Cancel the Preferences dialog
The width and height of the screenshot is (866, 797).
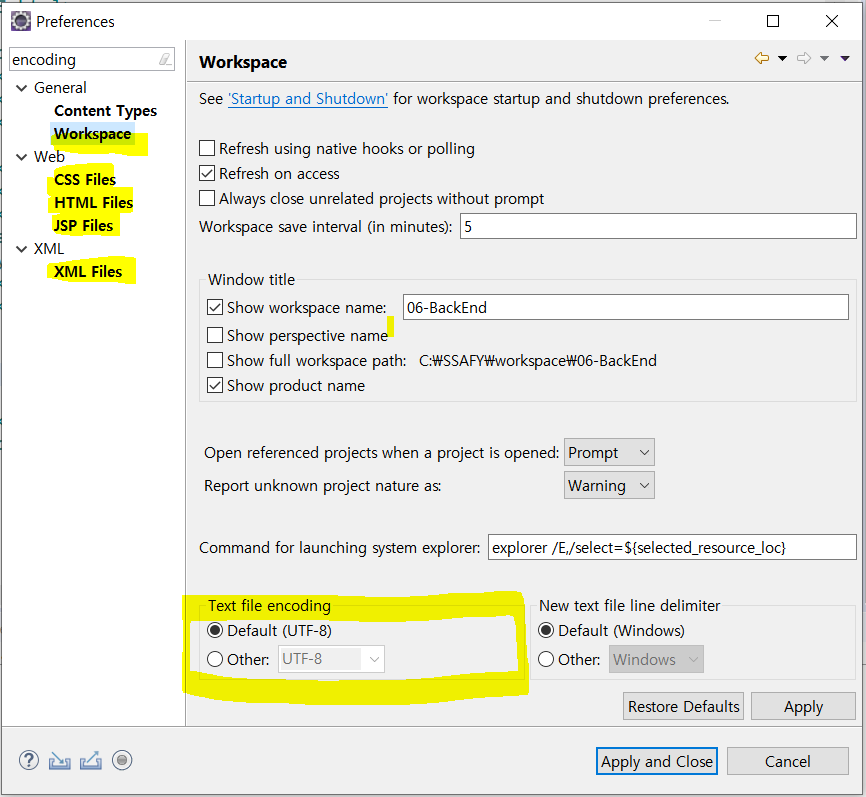[x=788, y=761]
